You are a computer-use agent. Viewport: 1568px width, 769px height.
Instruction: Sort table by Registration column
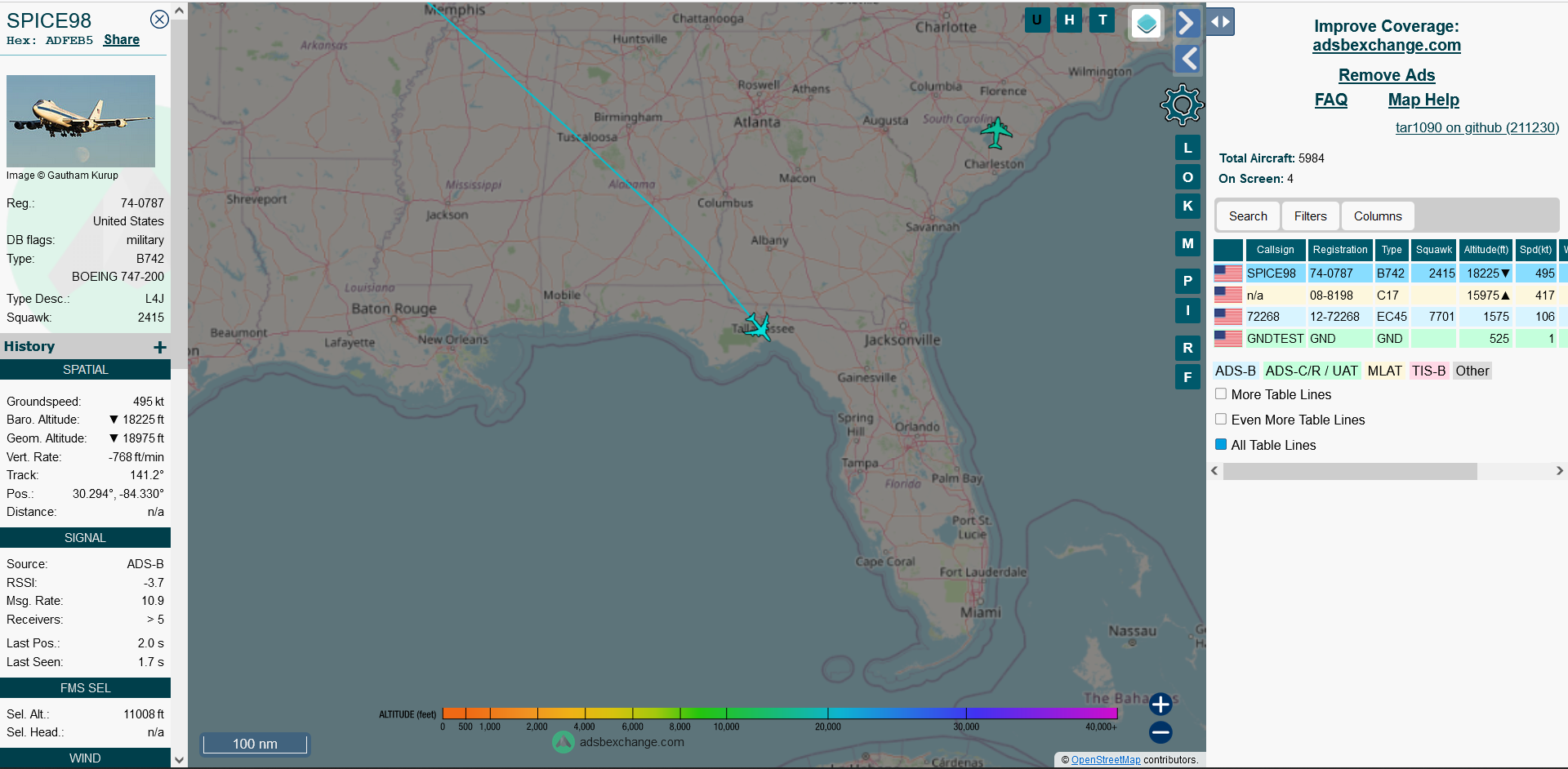pyautogui.click(x=1340, y=250)
